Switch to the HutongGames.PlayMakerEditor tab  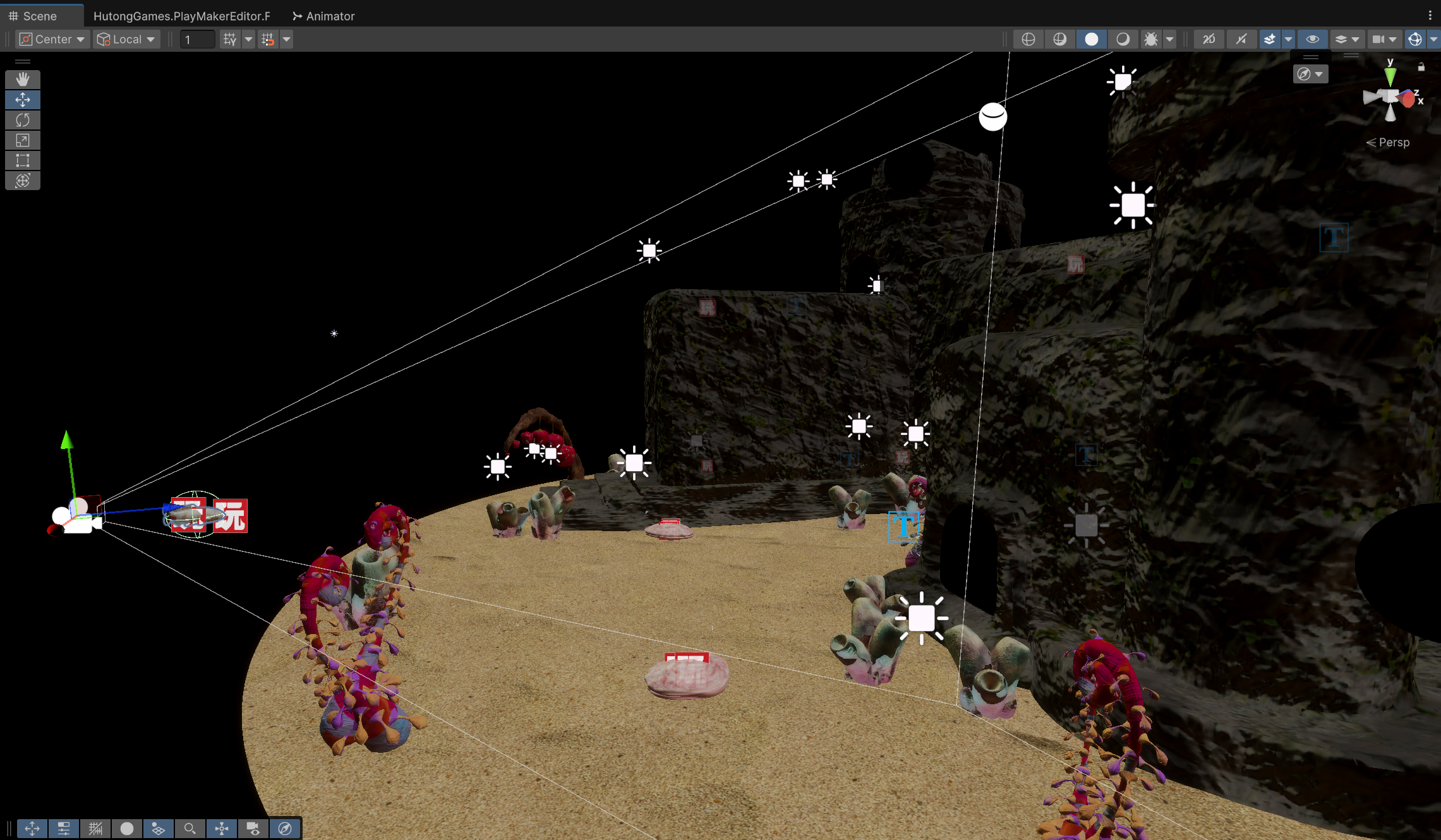point(181,16)
